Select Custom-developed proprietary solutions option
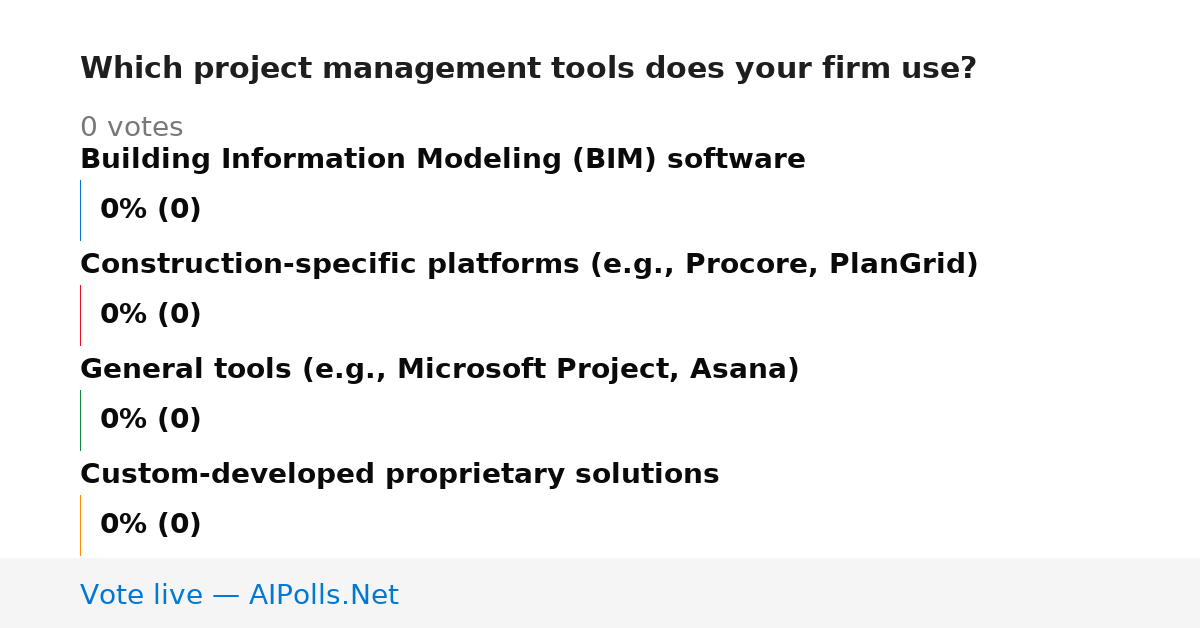1200x628 pixels. click(400, 475)
